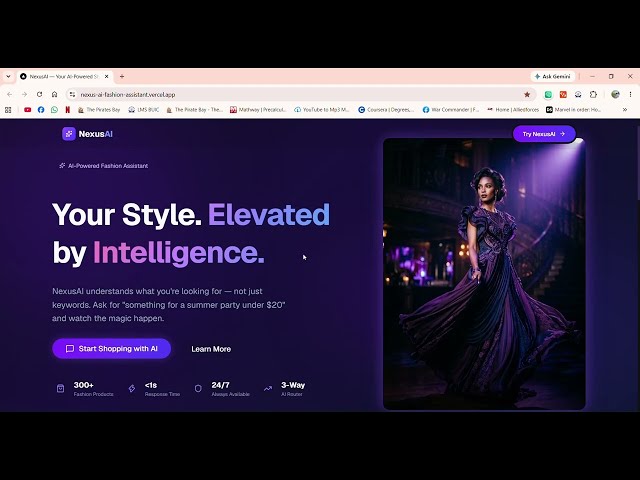Screen dimensions: 640x480
Task: Click the Learn More link
Action: [x=211, y=349]
